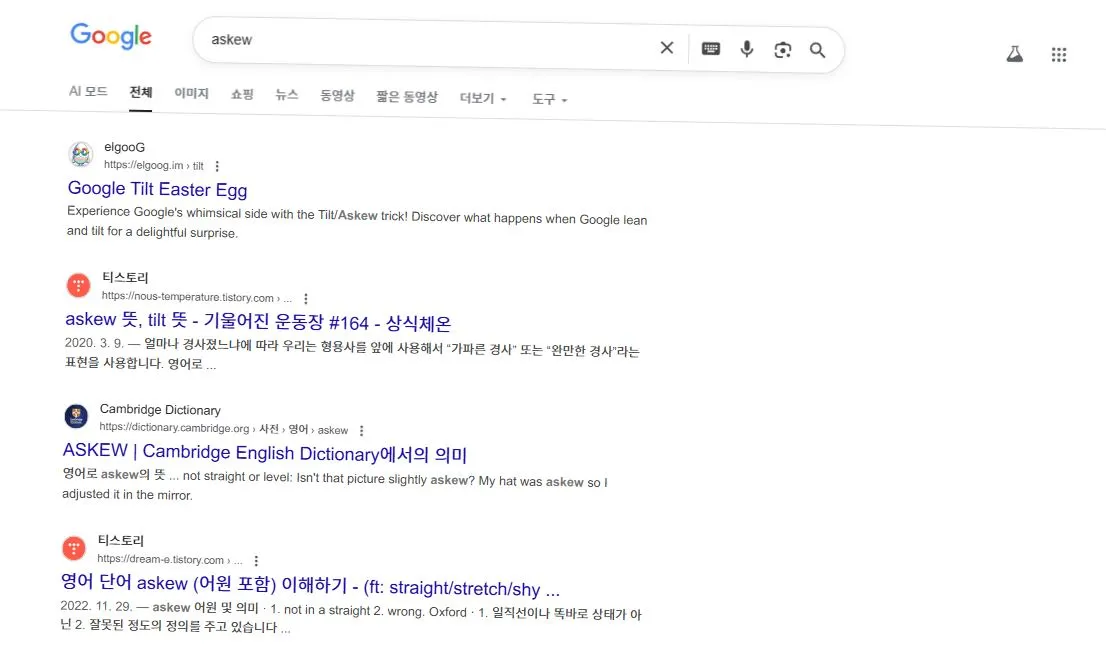Clear the search query with the X button
The width and height of the screenshot is (1106, 658).
point(667,47)
